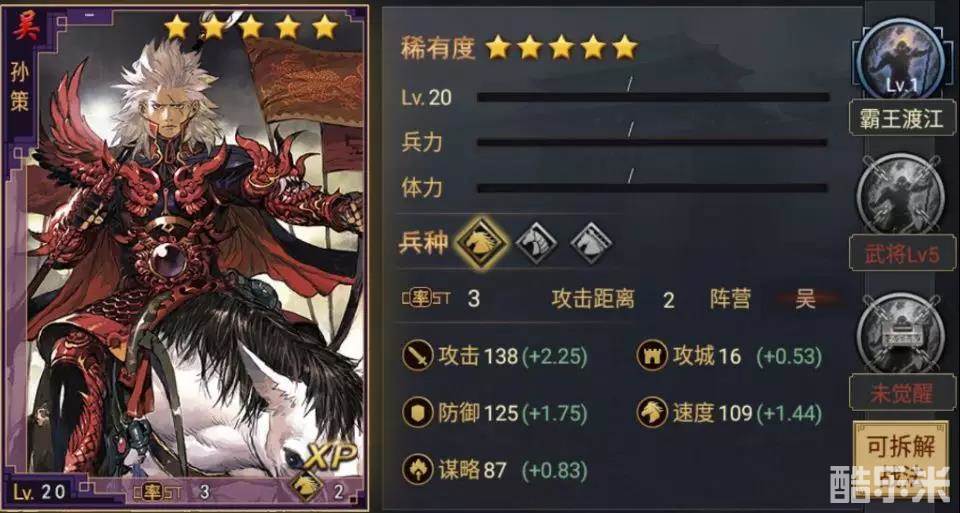Select the second gray cavalry troop icon
This screenshot has height=513, width=960.
(x=537, y=242)
